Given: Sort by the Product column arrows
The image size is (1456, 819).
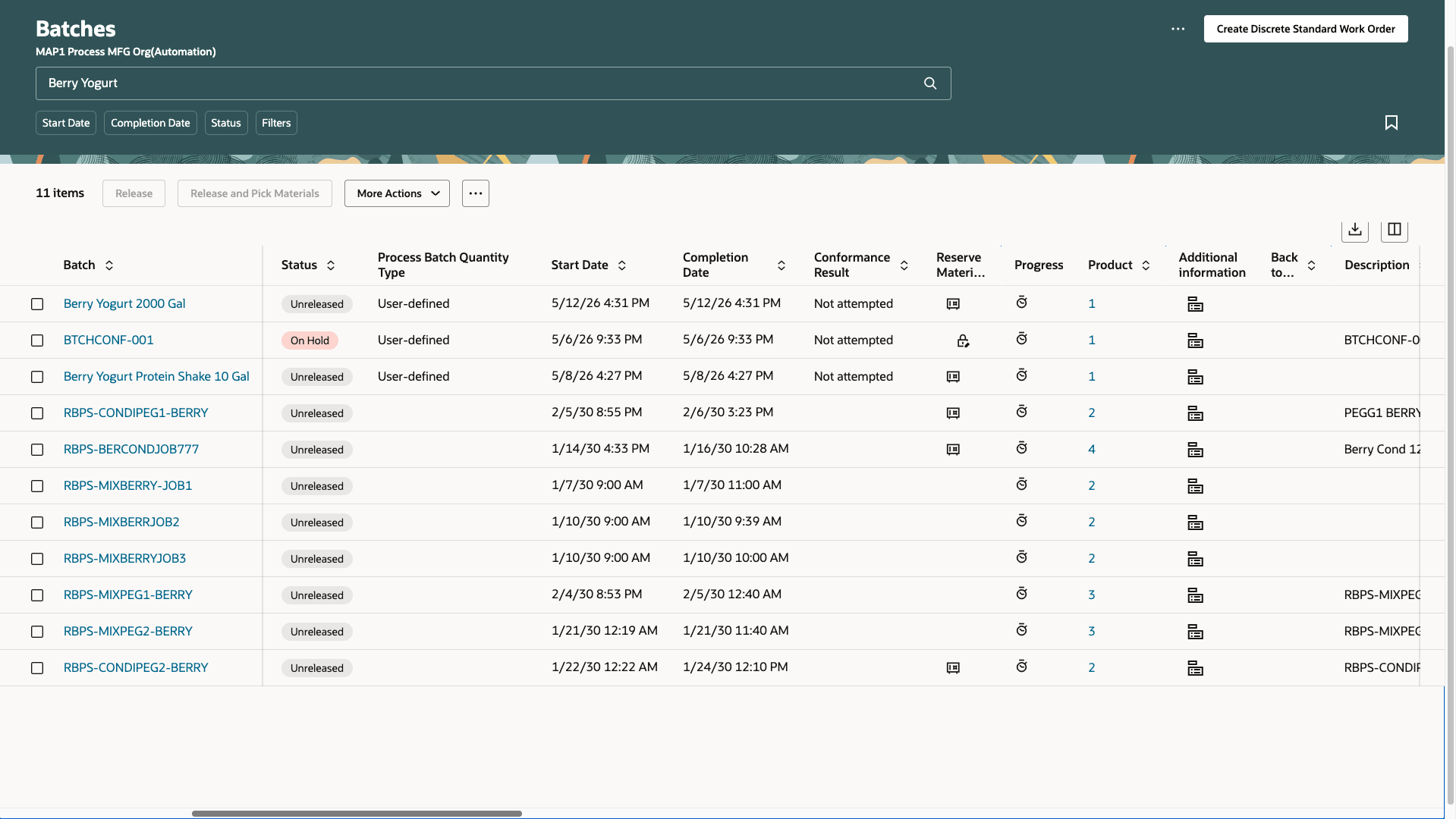Looking at the screenshot, I should coord(1146,265).
